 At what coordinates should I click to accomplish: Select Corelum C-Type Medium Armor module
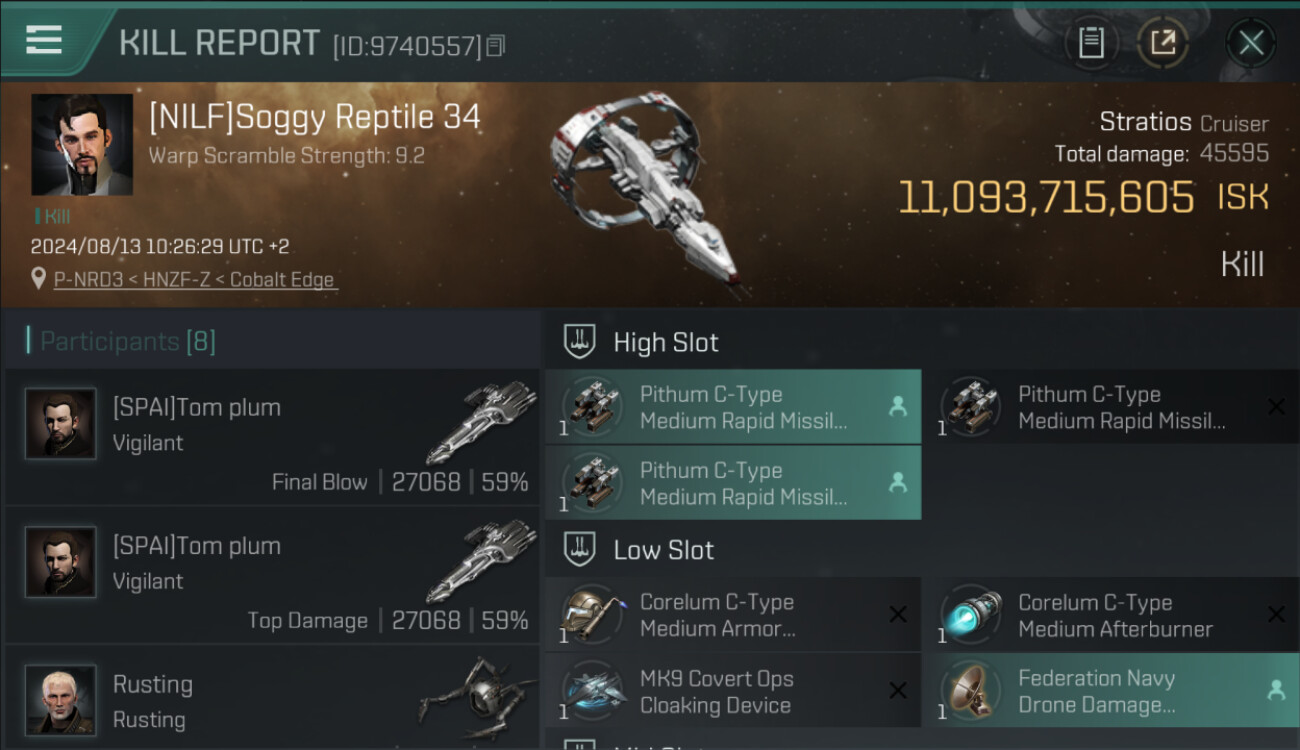[732, 615]
